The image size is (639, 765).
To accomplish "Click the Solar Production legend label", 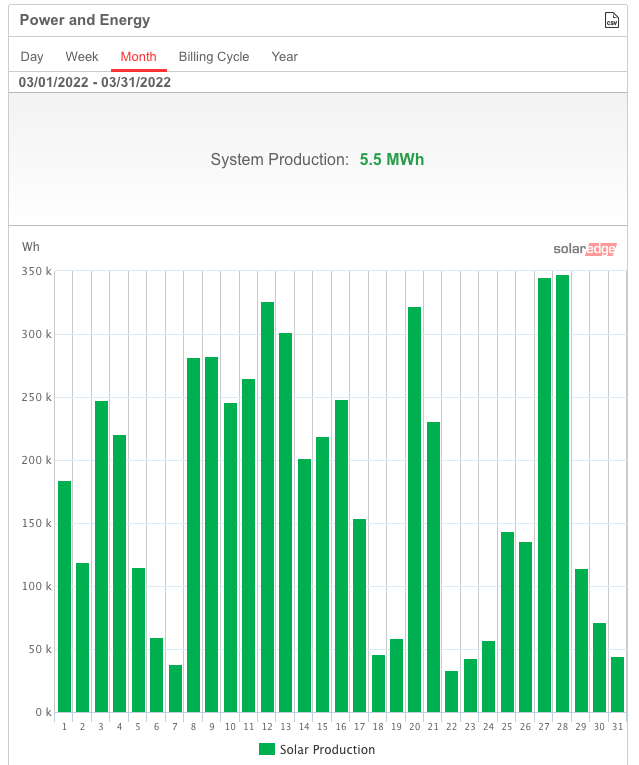I will point(327,749).
